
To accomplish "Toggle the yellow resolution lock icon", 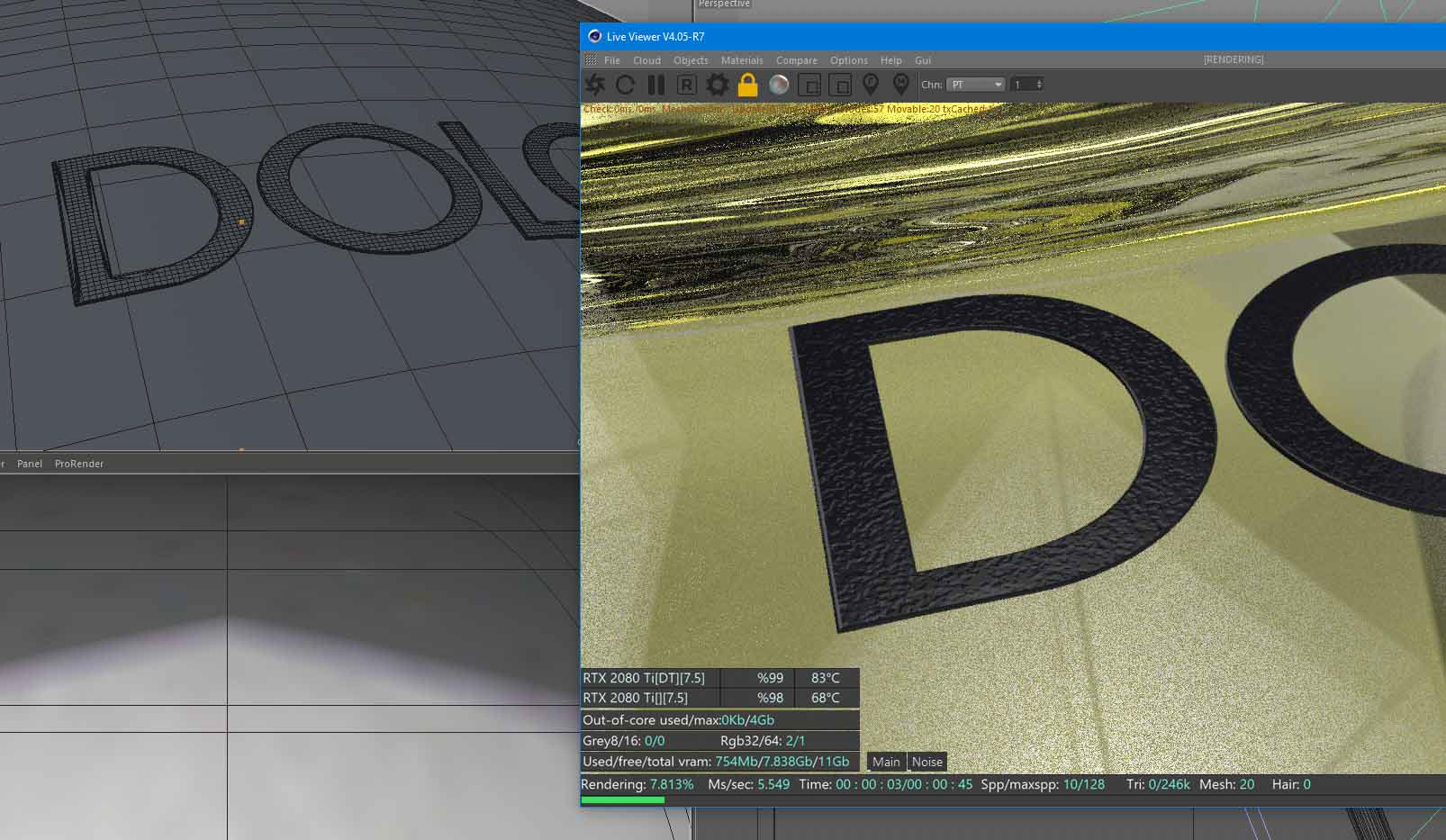I will coord(747,85).
